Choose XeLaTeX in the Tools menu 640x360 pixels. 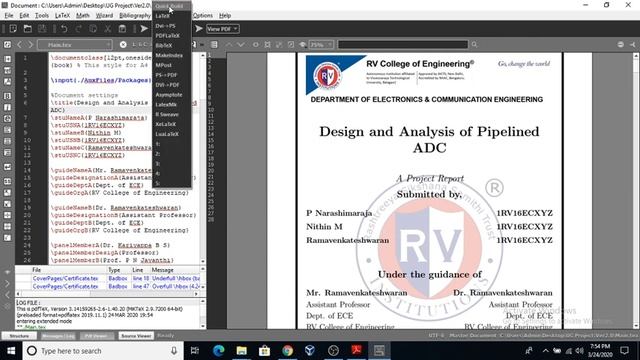coord(171,124)
